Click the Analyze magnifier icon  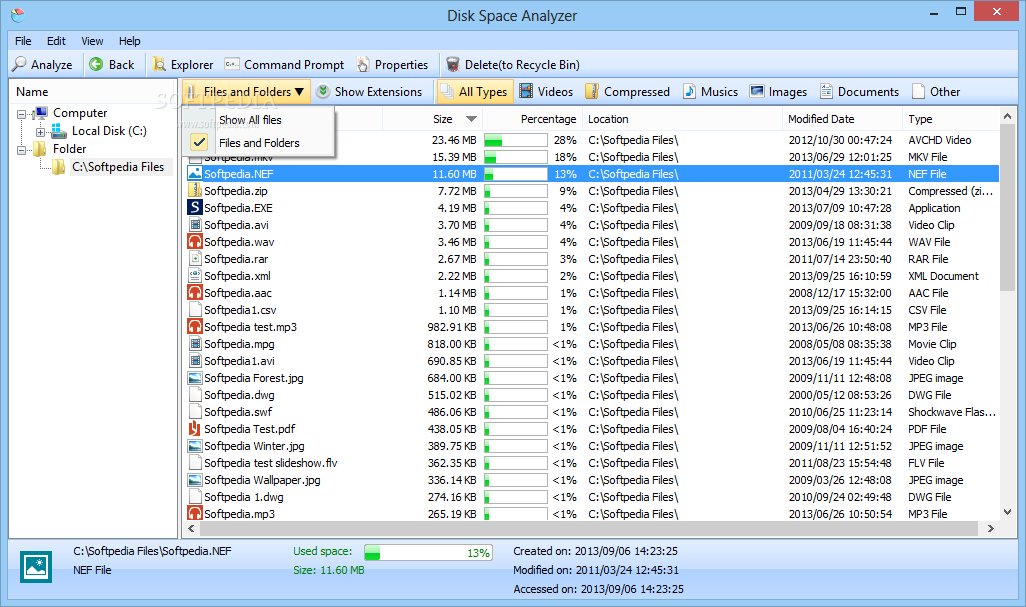(x=20, y=64)
